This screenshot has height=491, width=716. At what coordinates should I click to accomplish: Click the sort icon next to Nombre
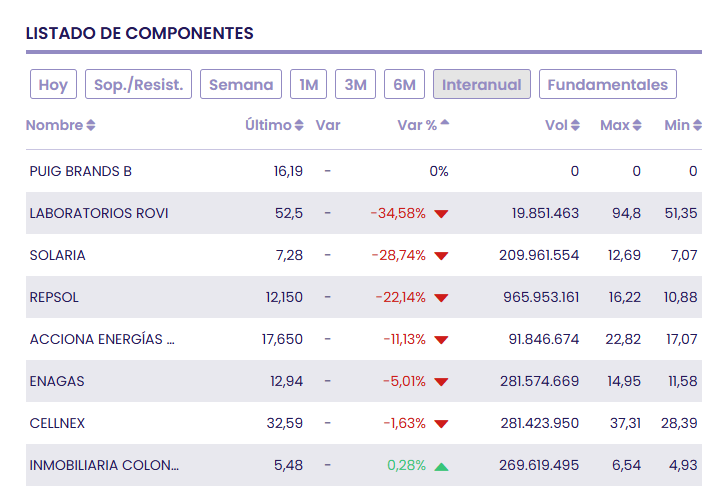[91, 126]
